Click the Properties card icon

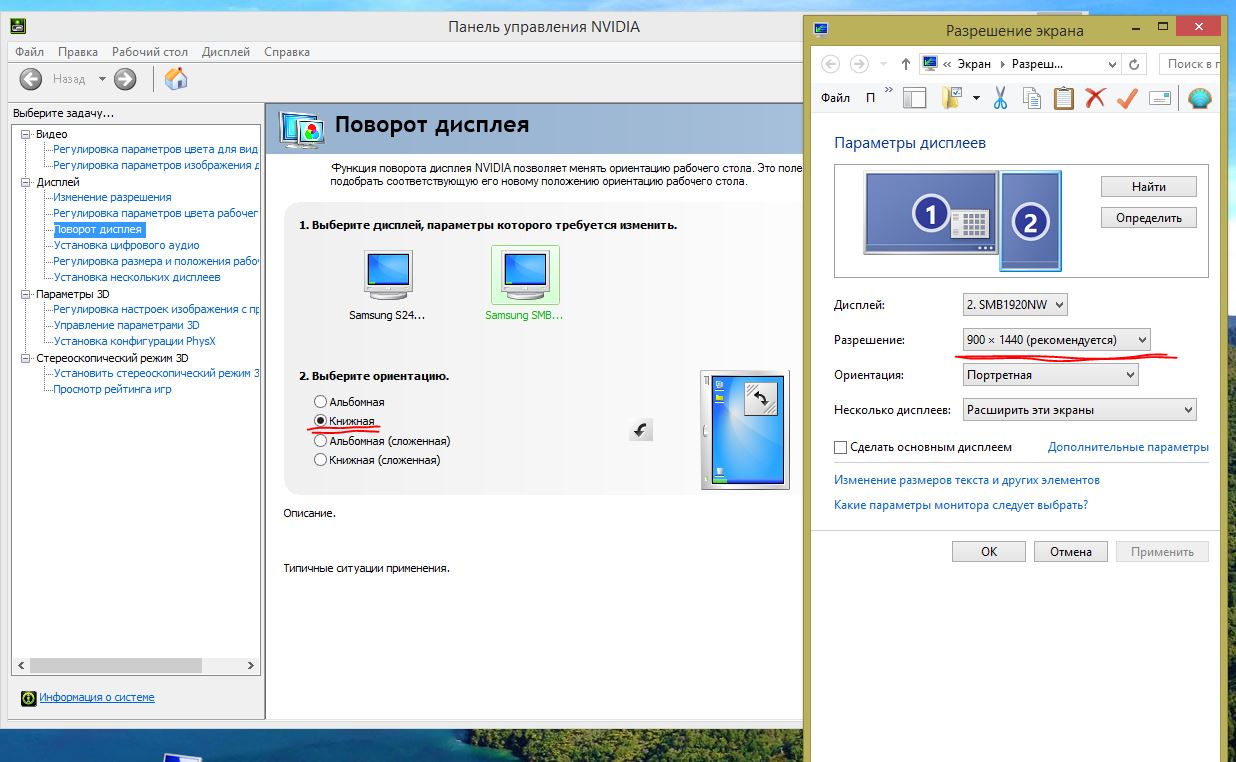(1159, 98)
